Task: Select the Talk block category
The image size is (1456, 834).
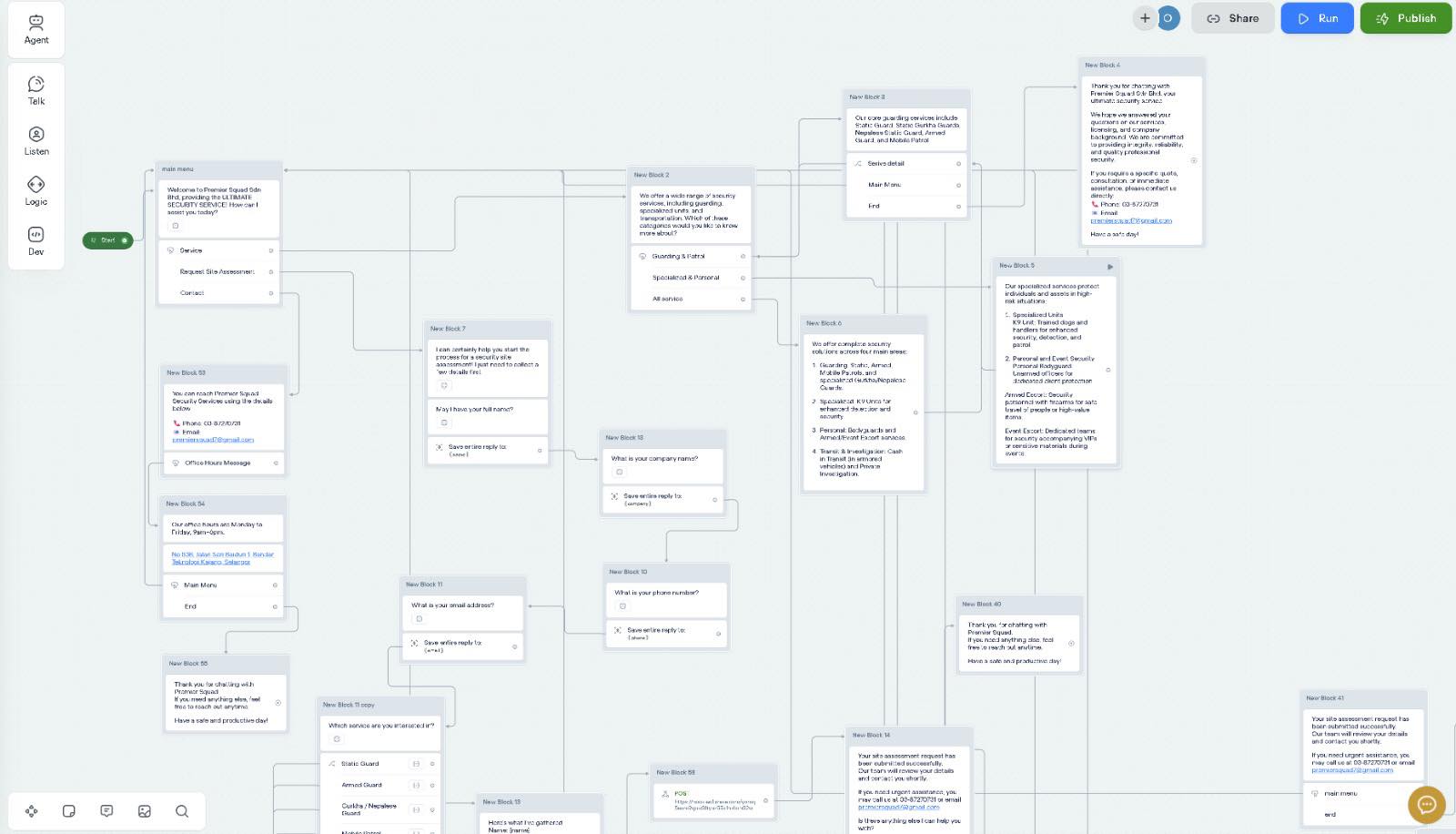Action: (x=36, y=90)
